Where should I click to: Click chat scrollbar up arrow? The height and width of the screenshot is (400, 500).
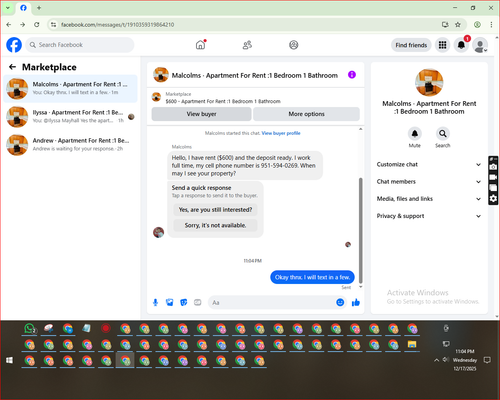(x=360, y=129)
